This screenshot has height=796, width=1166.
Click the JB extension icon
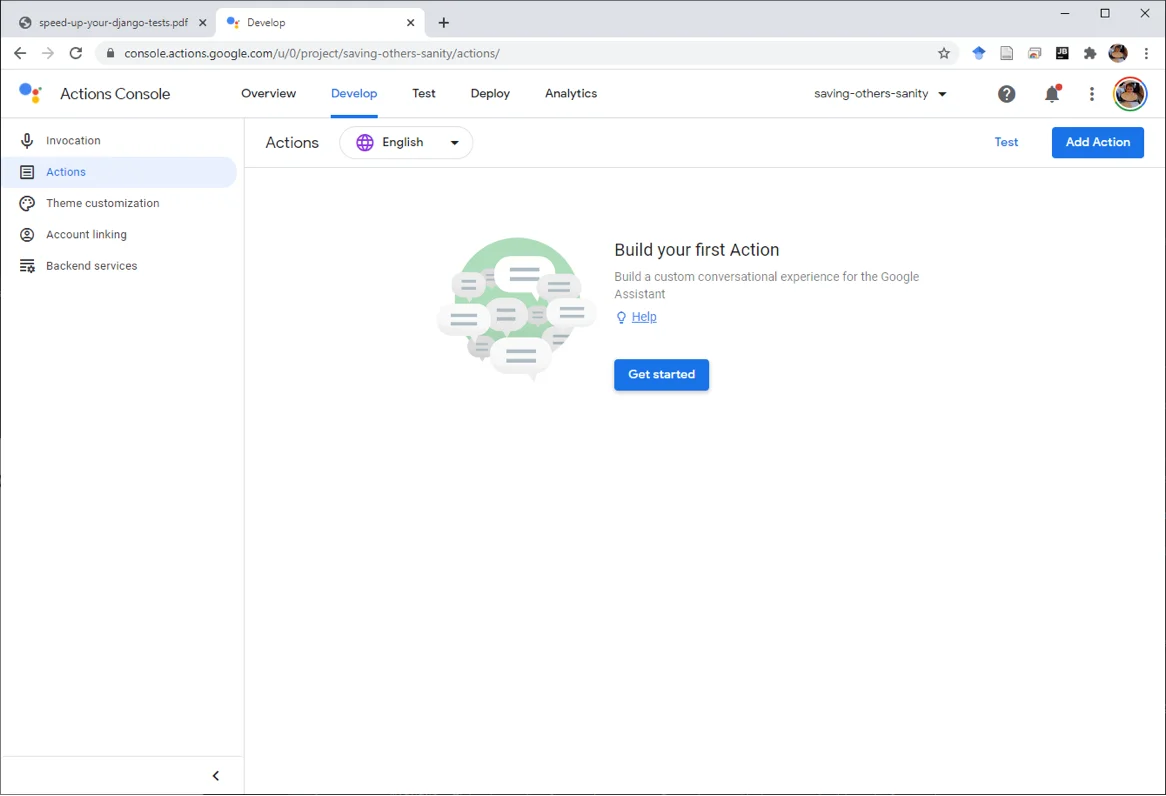(1062, 53)
